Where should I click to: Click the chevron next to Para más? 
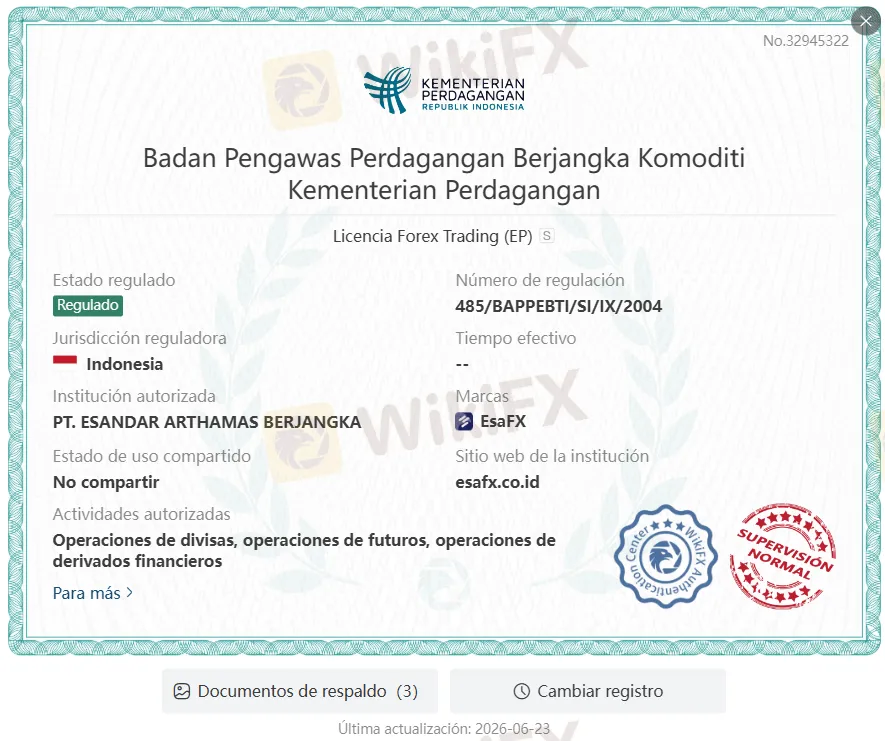(129, 593)
